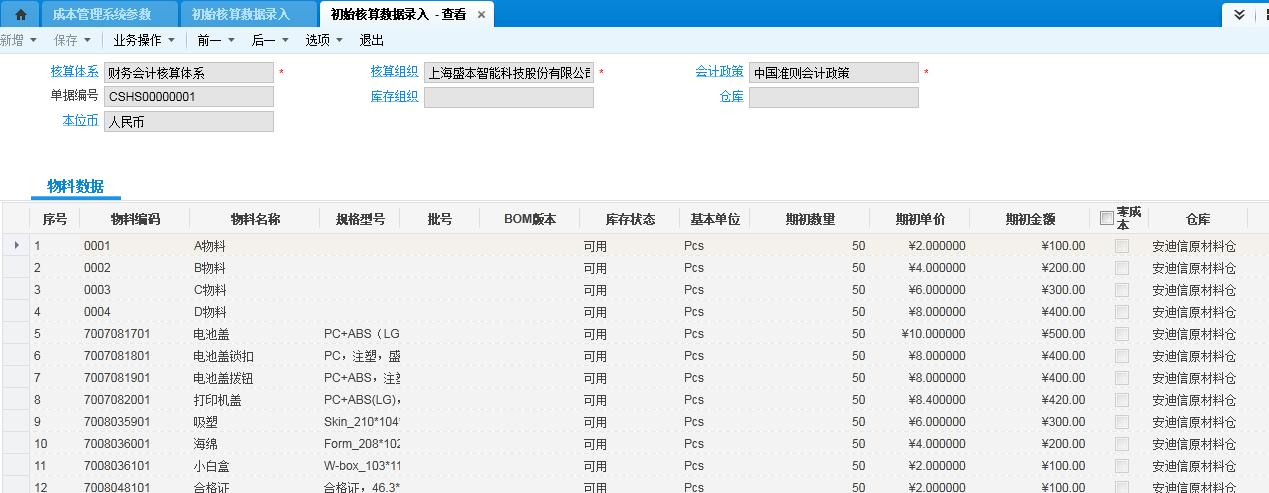Click material code 7008035901
Image resolution: width=1269 pixels, height=493 pixels.
(x=117, y=422)
